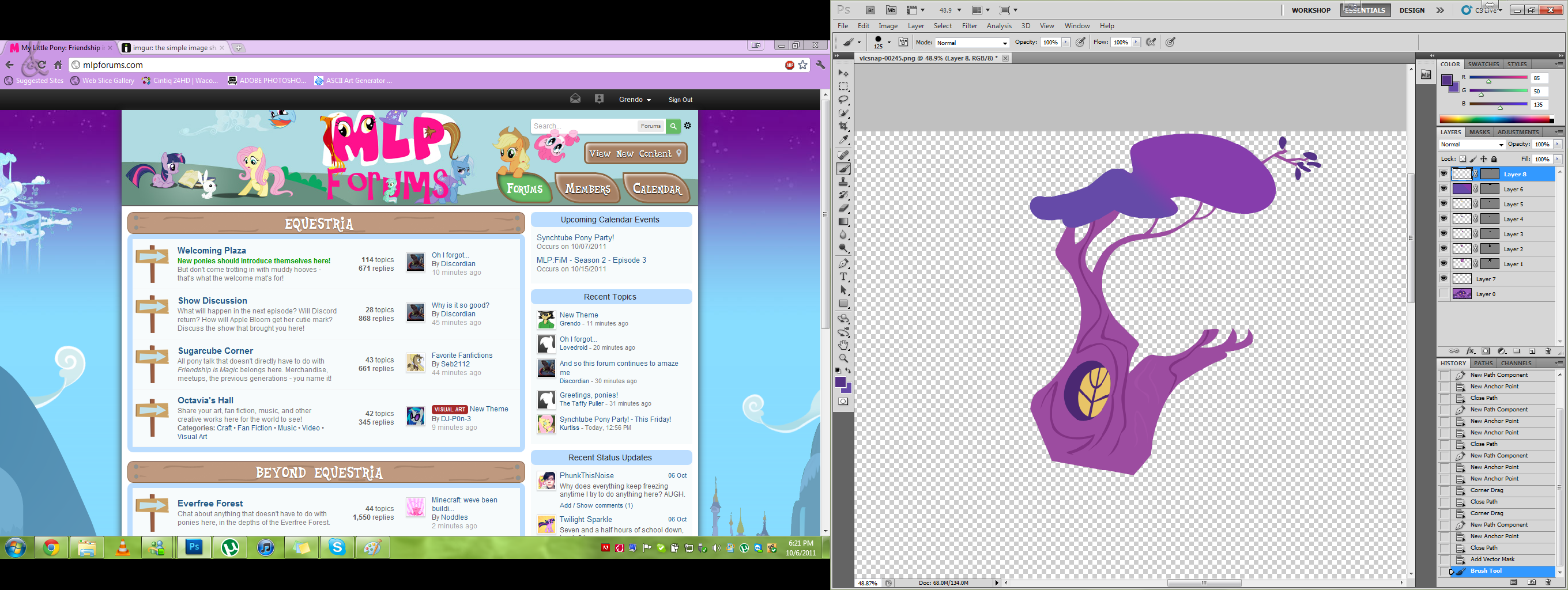Switch to the Swatches tab

(x=1483, y=65)
